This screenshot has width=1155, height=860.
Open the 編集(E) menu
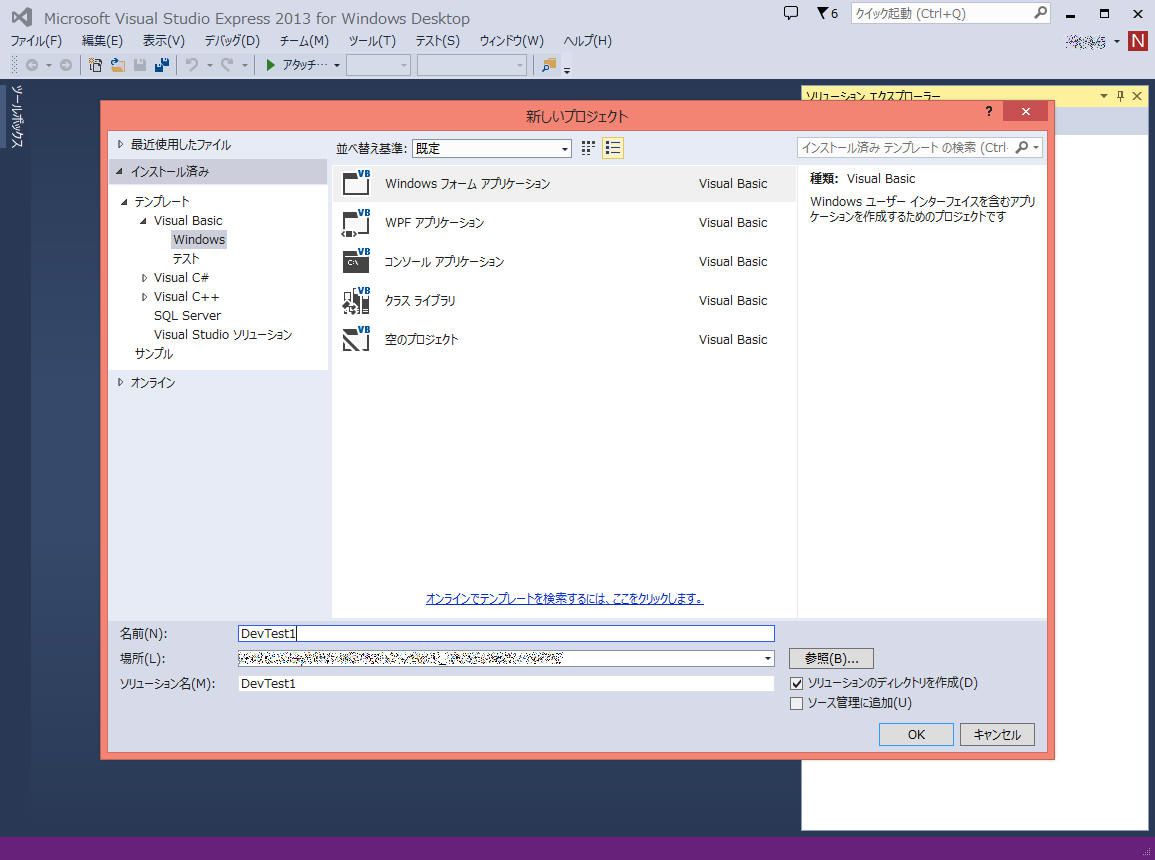(x=102, y=40)
